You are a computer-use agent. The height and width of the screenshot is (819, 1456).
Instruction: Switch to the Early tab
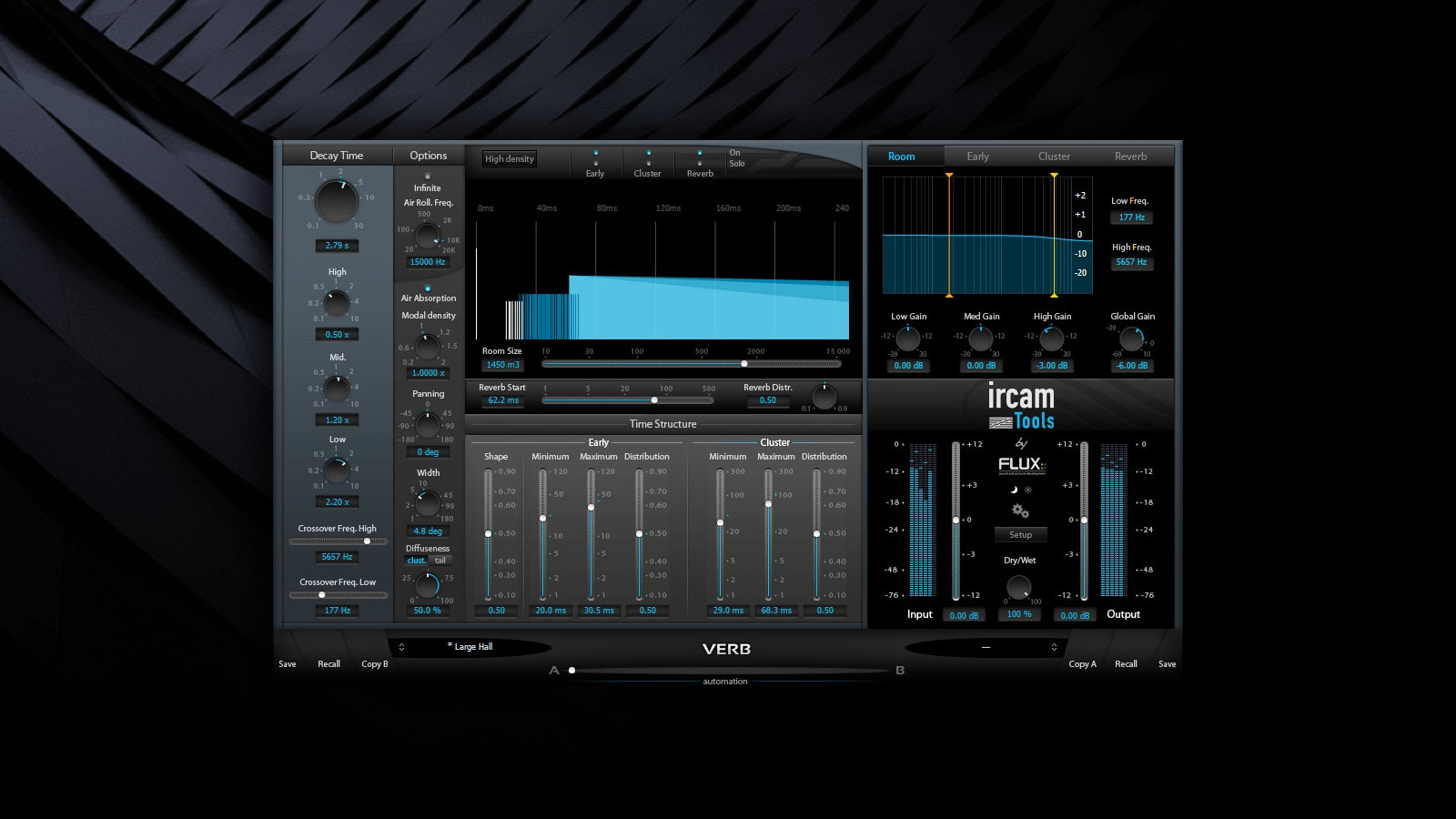coord(977,157)
